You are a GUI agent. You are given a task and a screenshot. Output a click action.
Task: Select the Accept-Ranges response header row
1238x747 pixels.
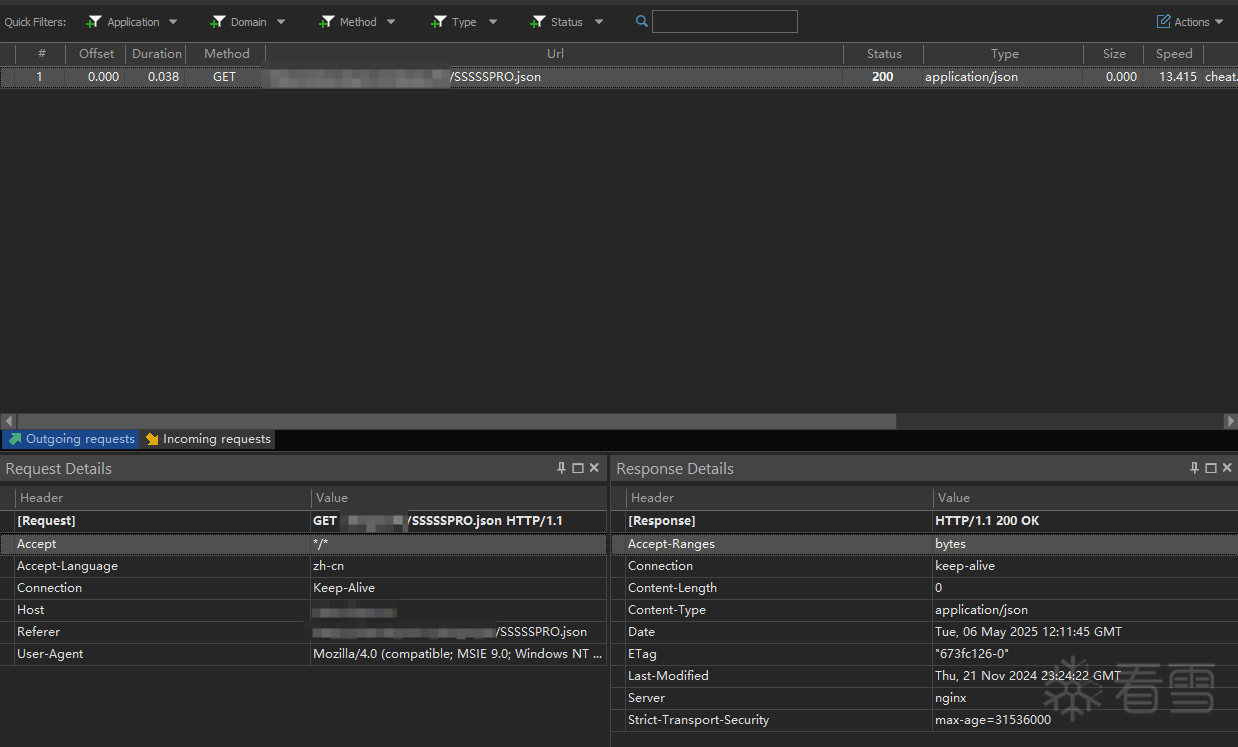(925, 544)
